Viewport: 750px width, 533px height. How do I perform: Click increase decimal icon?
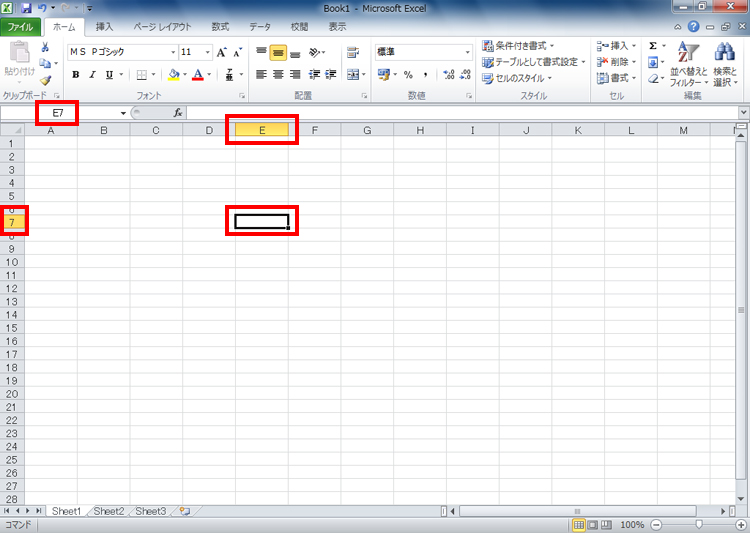tap(448, 75)
